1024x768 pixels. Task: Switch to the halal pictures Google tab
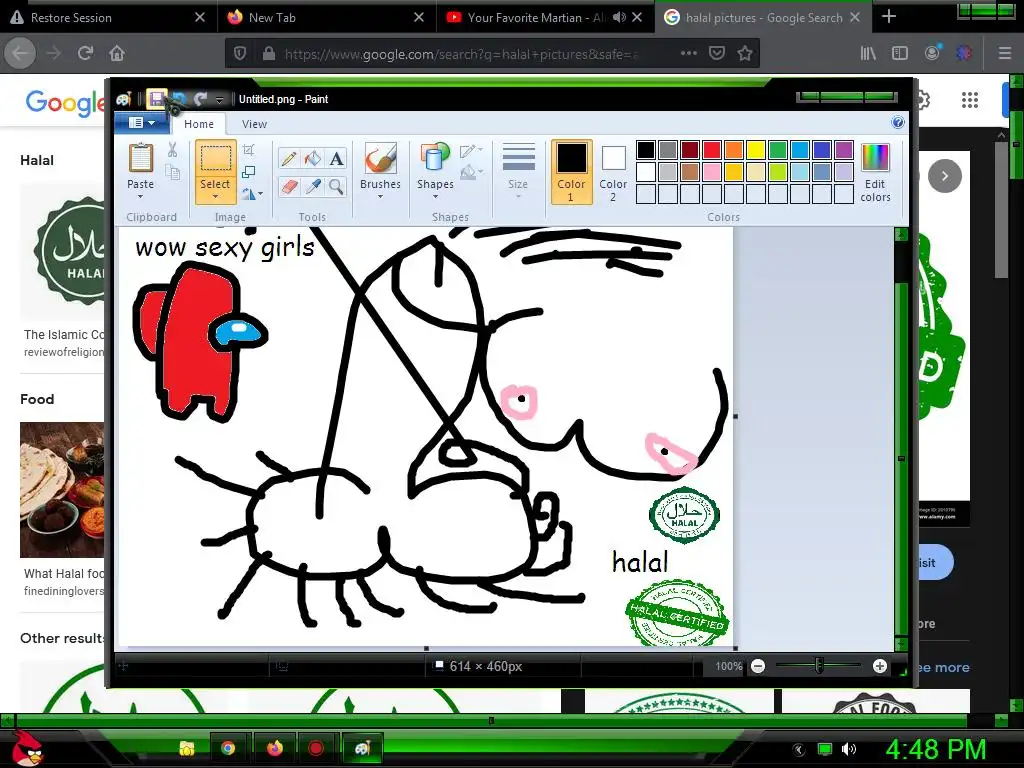[763, 18]
